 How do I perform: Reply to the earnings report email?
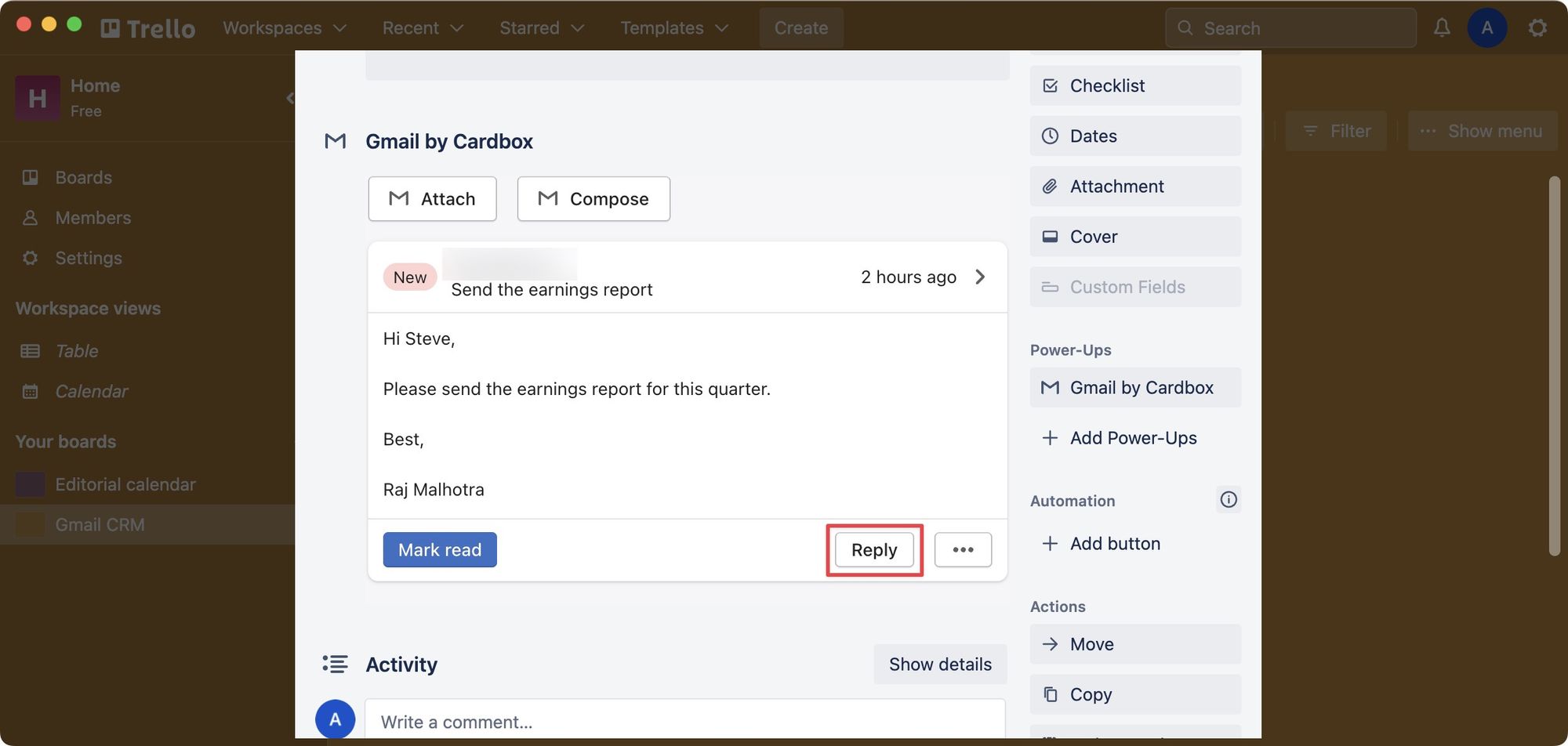874,550
